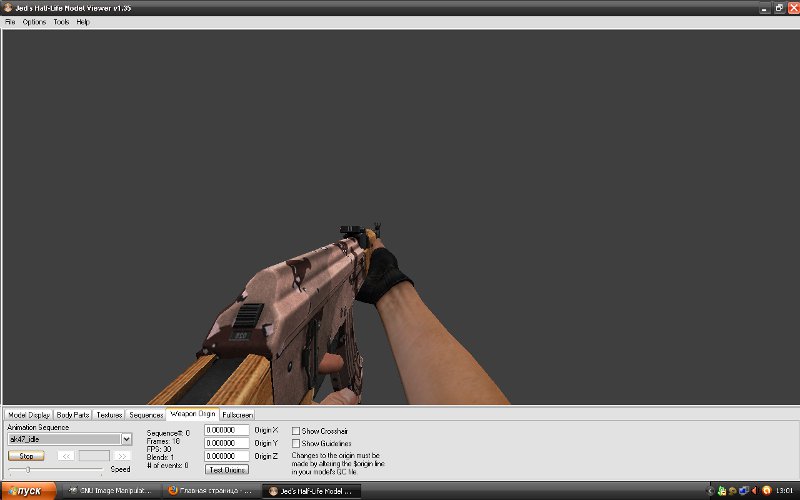Restore down the Model Viewer window
The width and height of the screenshot is (800, 500).
pyautogui.click(x=779, y=8)
